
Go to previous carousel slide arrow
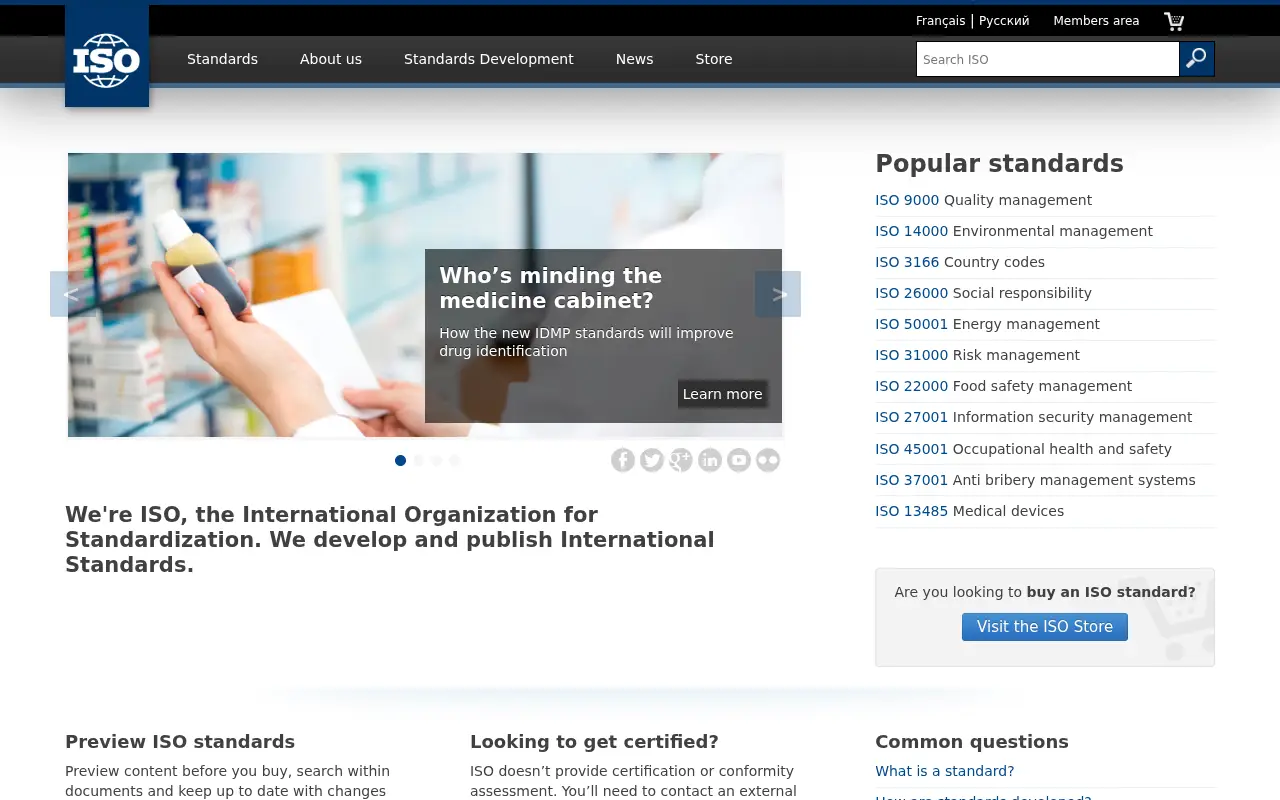tap(73, 294)
